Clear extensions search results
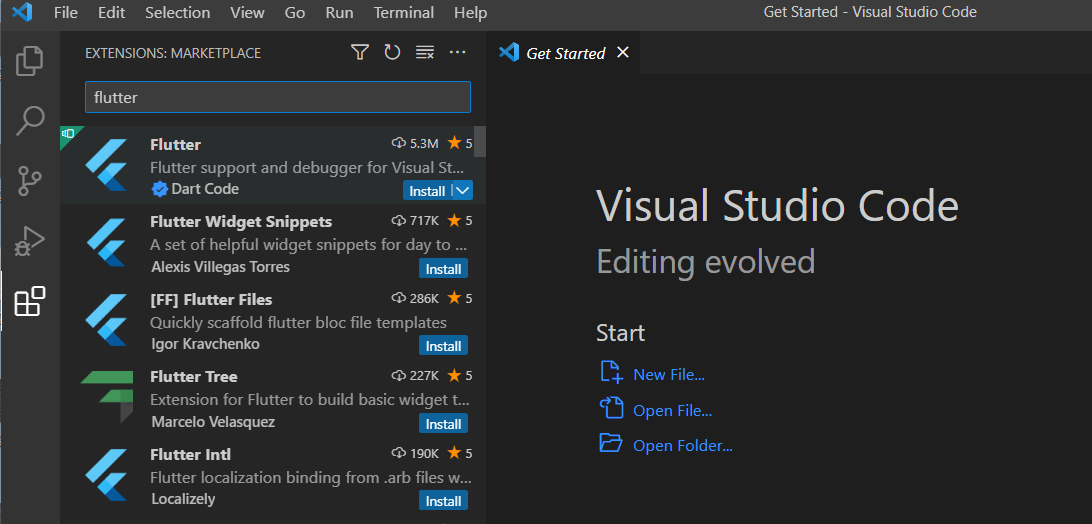Image resolution: width=1092 pixels, height=524 pixels. pos(425,52)
